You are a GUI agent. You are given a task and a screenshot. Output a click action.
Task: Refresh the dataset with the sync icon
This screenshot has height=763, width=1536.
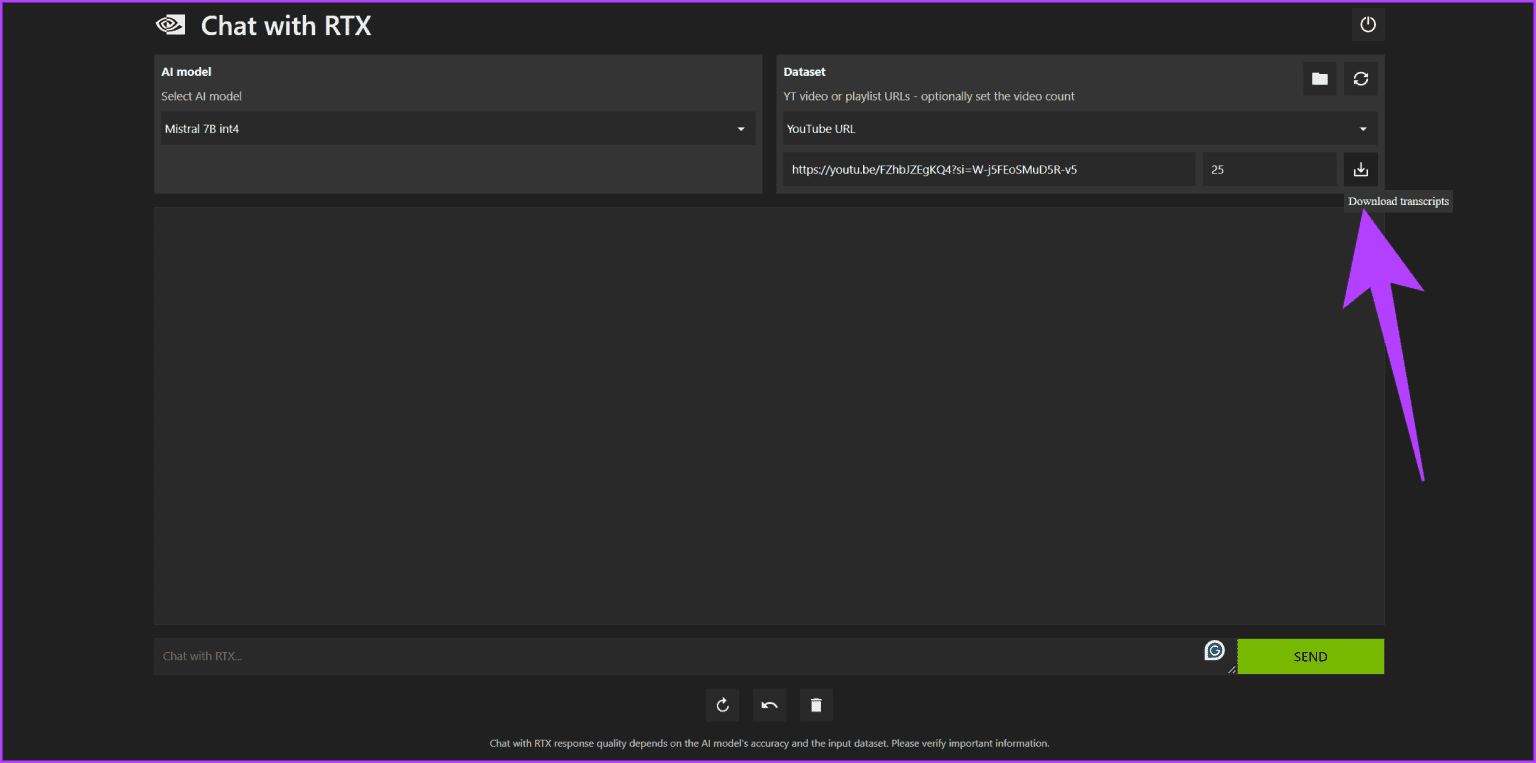point(1361,79)
